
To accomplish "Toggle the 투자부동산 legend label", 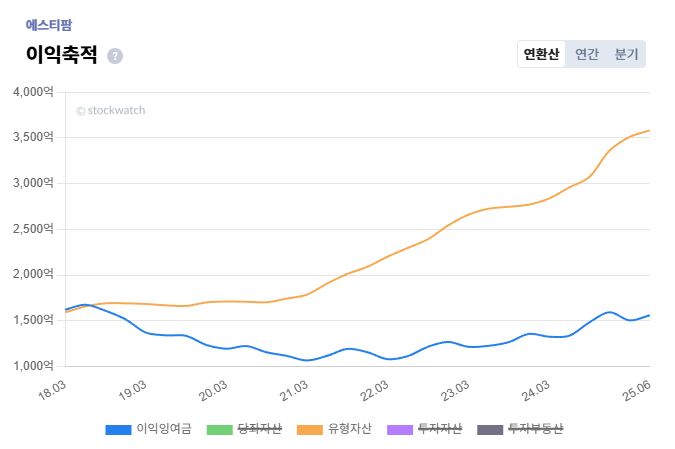I will tap(536, 429).
